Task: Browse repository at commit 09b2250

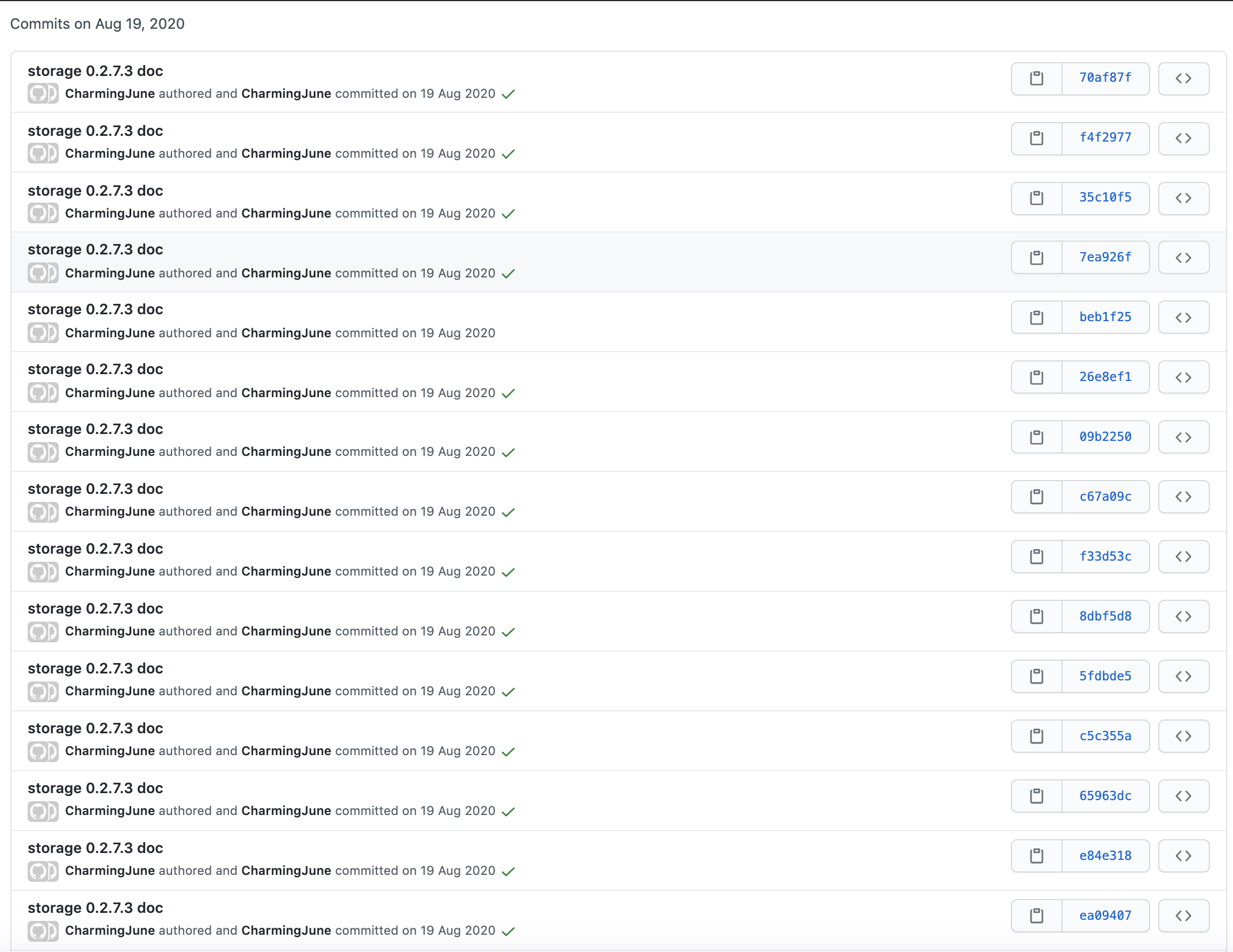Action: coord(1183,437)
